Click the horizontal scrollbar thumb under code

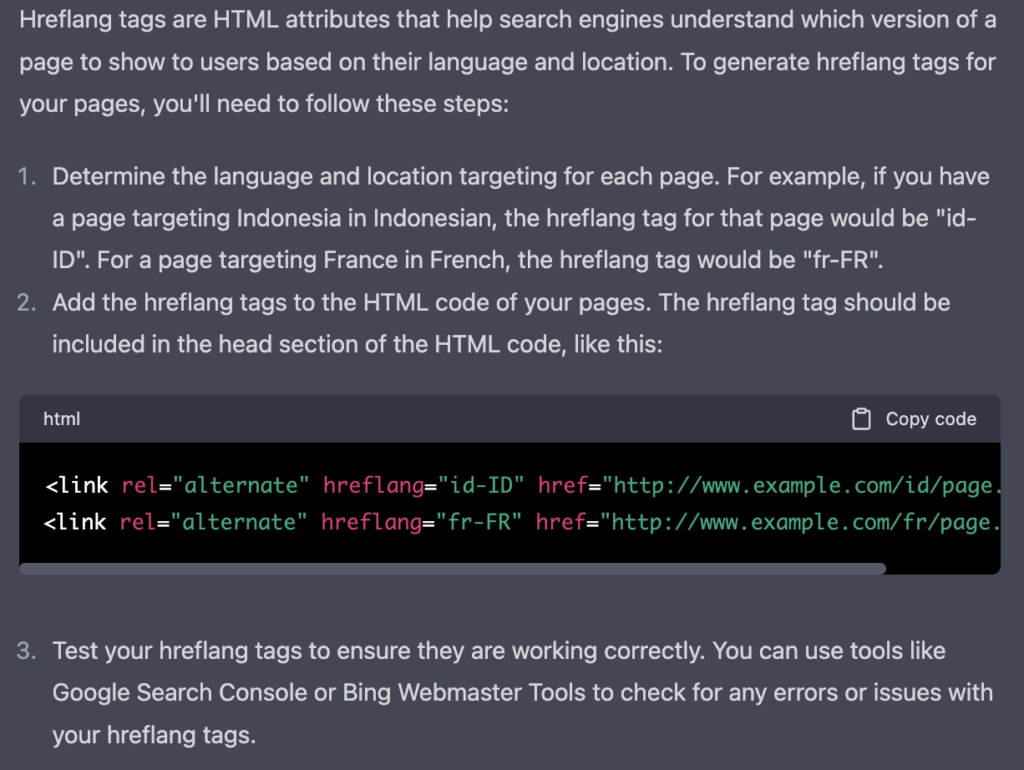point(452,569)
